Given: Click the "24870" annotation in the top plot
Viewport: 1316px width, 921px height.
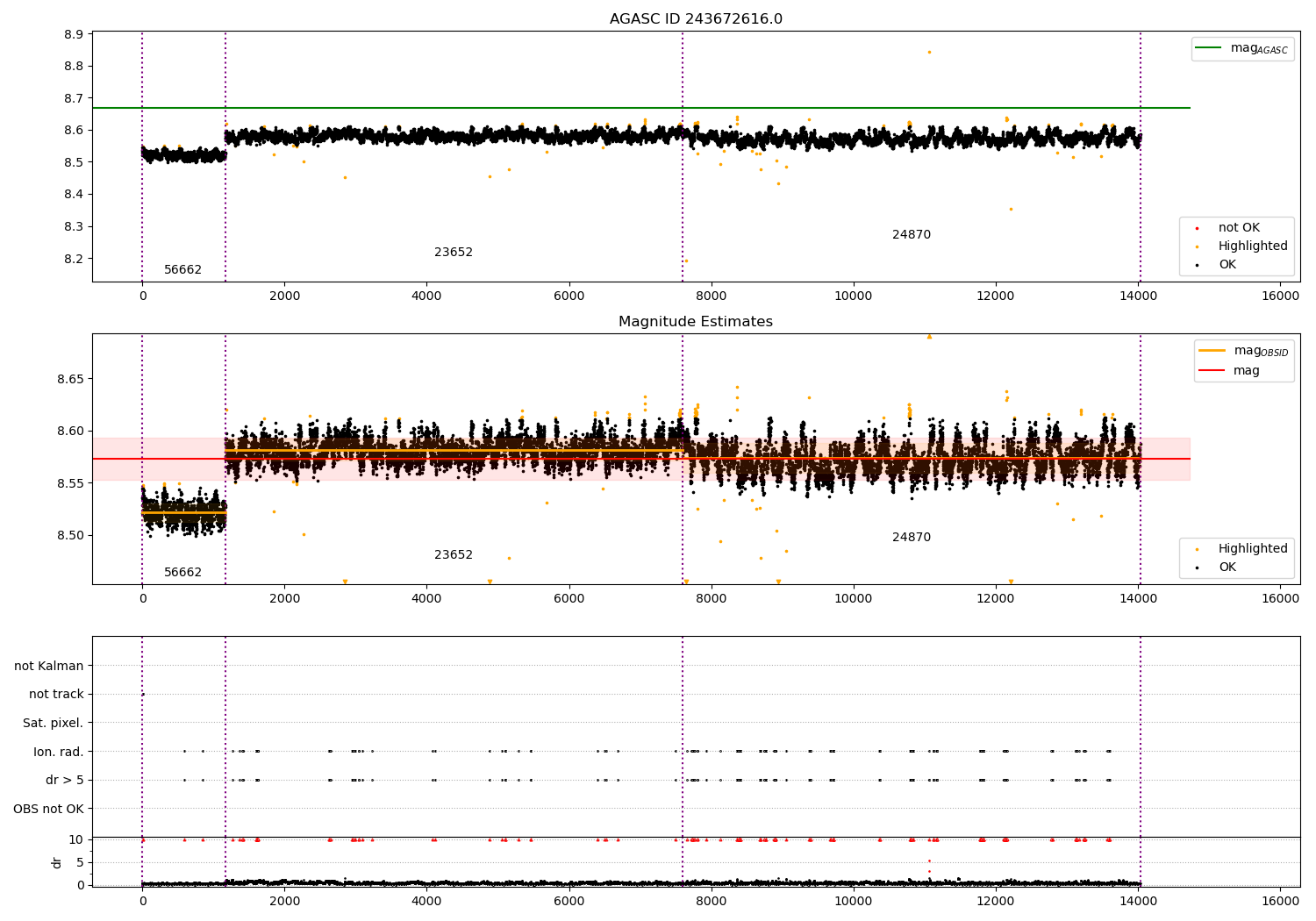Looking at the screenshot, I should (912, 235).
